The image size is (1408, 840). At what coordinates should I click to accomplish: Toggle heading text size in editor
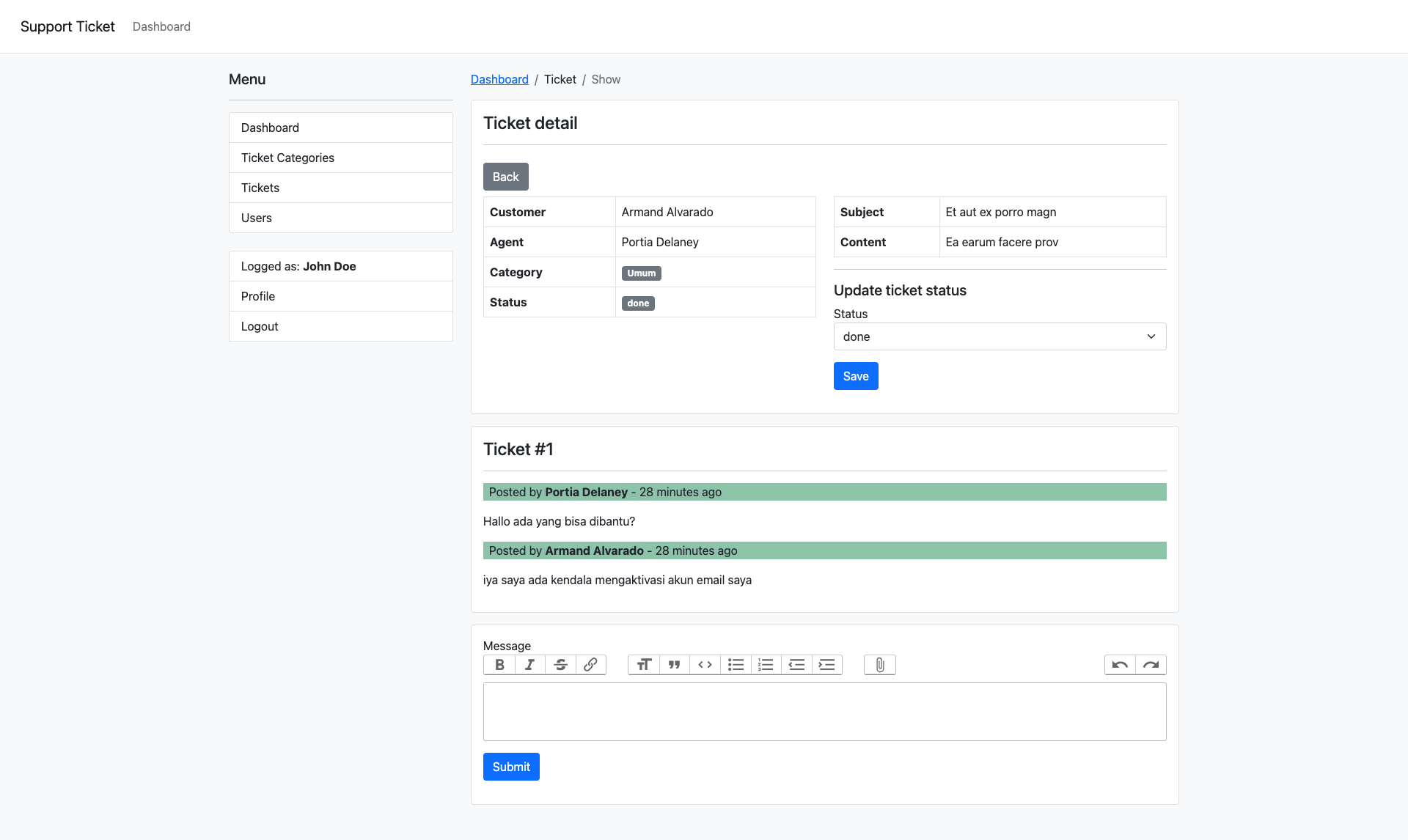(x=644, y=665)
